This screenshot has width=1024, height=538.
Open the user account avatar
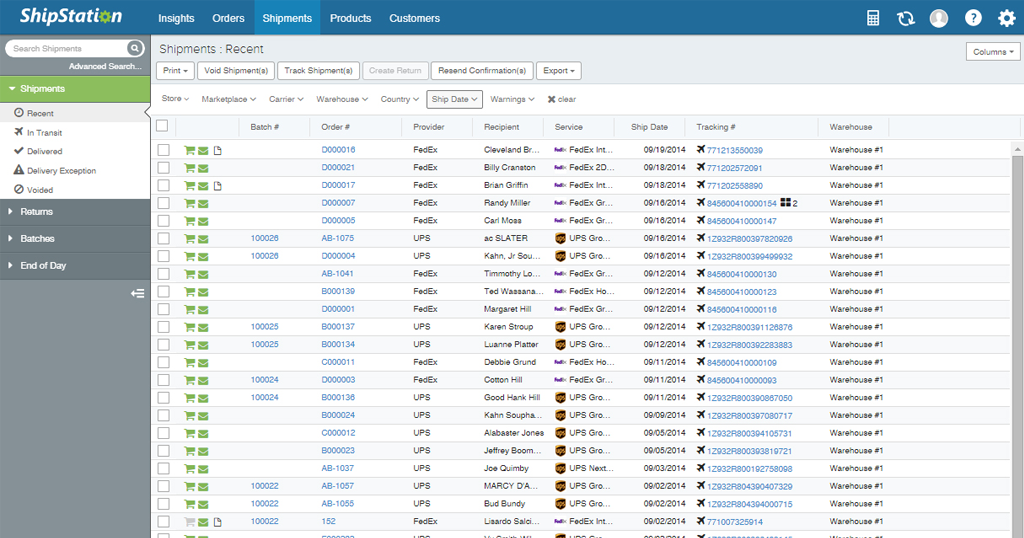938,18
